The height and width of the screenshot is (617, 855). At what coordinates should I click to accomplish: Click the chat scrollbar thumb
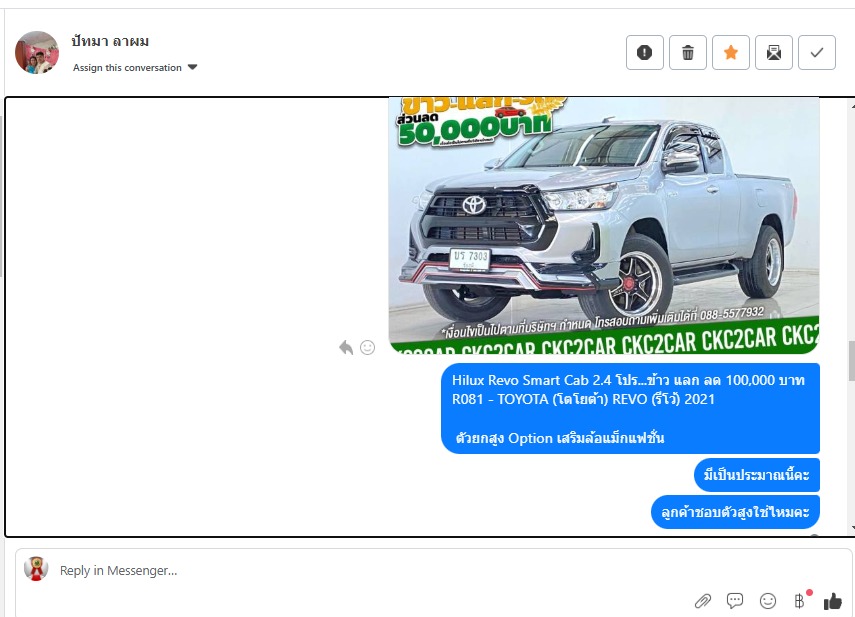click(851, 360)
